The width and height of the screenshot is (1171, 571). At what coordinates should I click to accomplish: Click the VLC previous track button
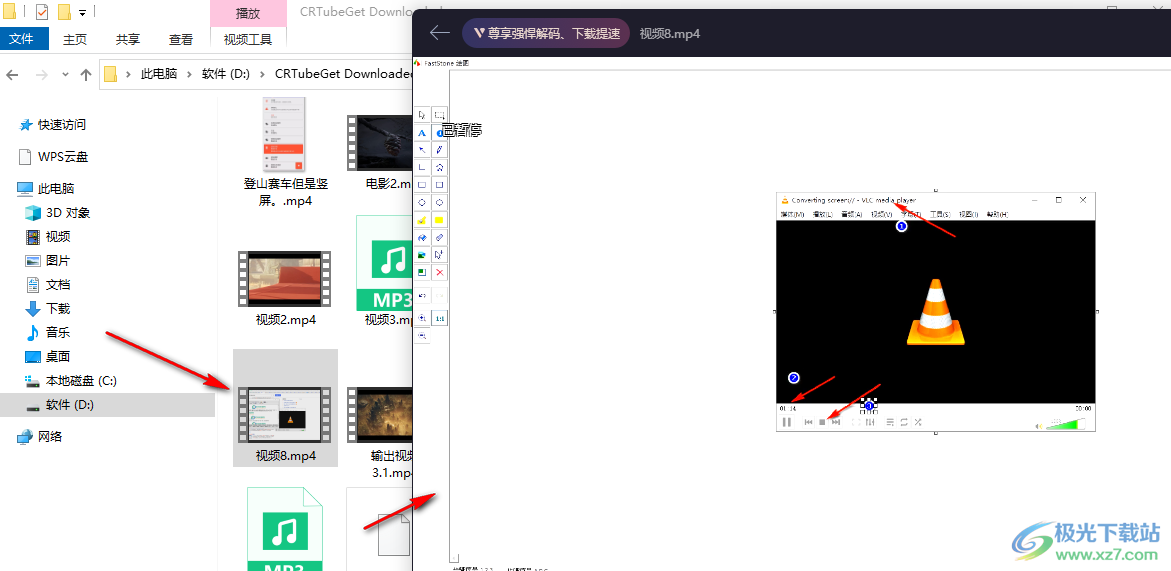pyautogui.click(x=808, y=422)
